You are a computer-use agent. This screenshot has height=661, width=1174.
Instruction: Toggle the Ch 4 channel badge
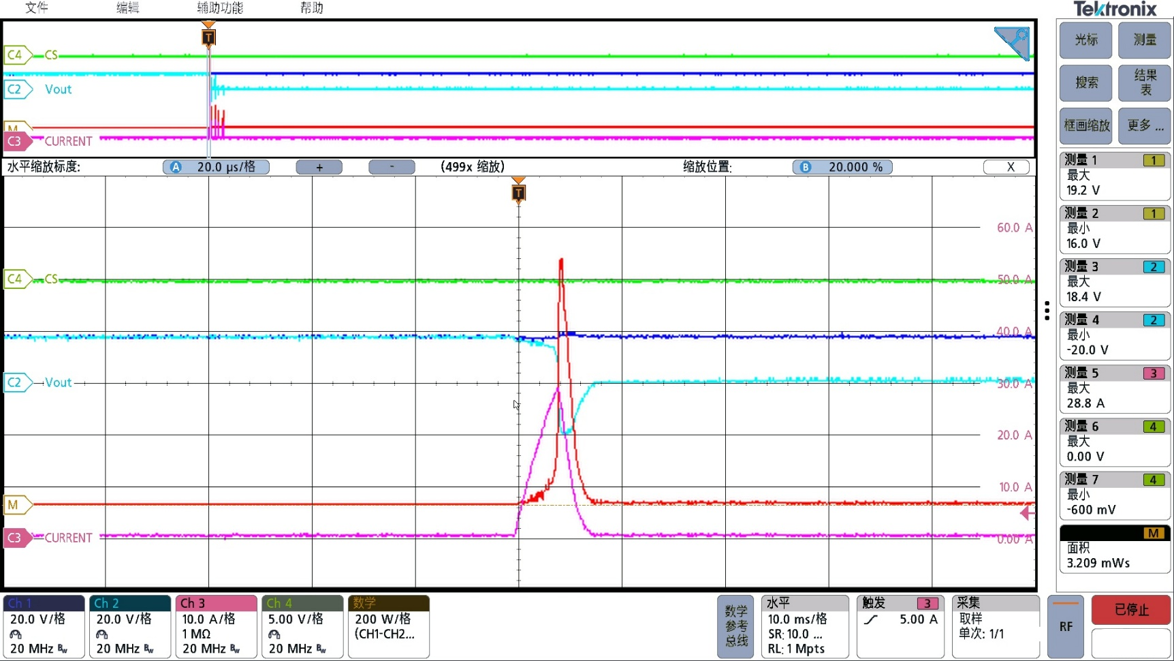(302, 627)
